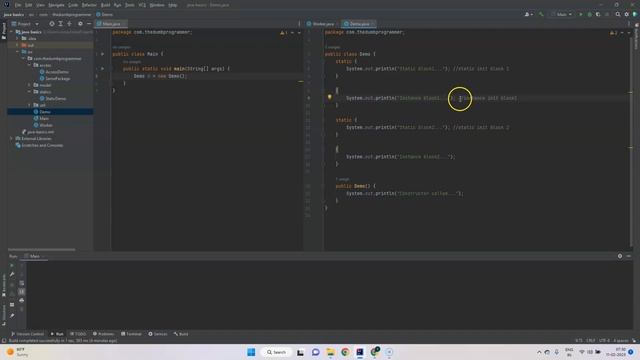The height and width of the screenshot is (360, 640).
Task: Open the Edit menu
Action: (29, 5)
